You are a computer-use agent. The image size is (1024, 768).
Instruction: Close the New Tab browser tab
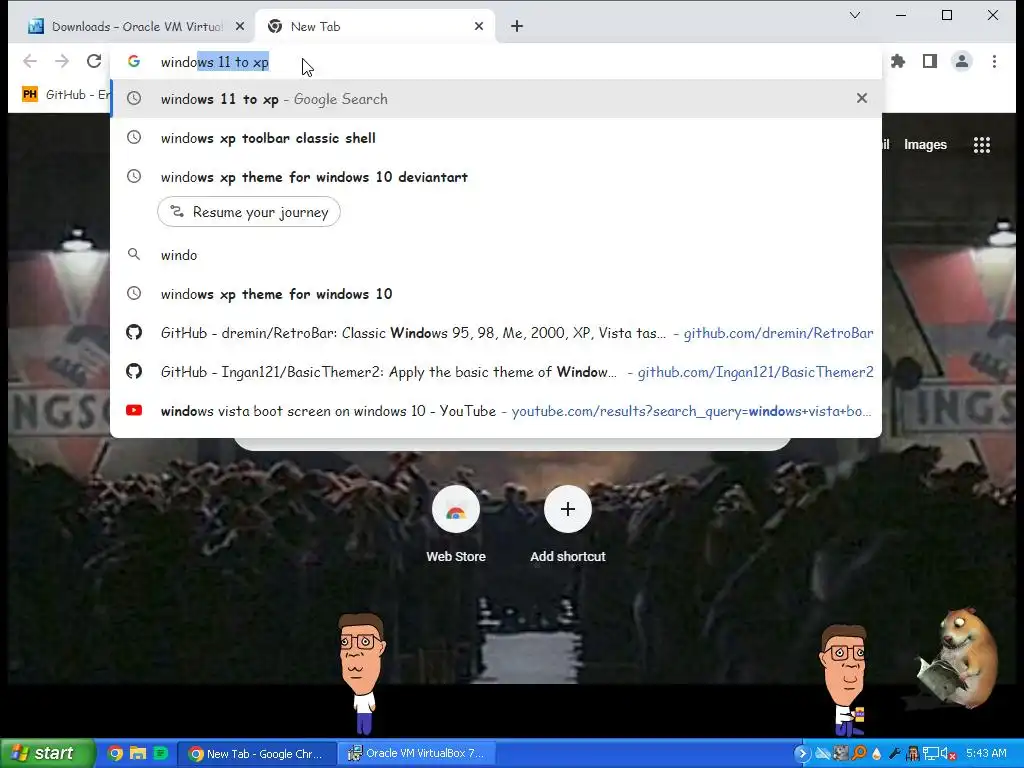479,26
